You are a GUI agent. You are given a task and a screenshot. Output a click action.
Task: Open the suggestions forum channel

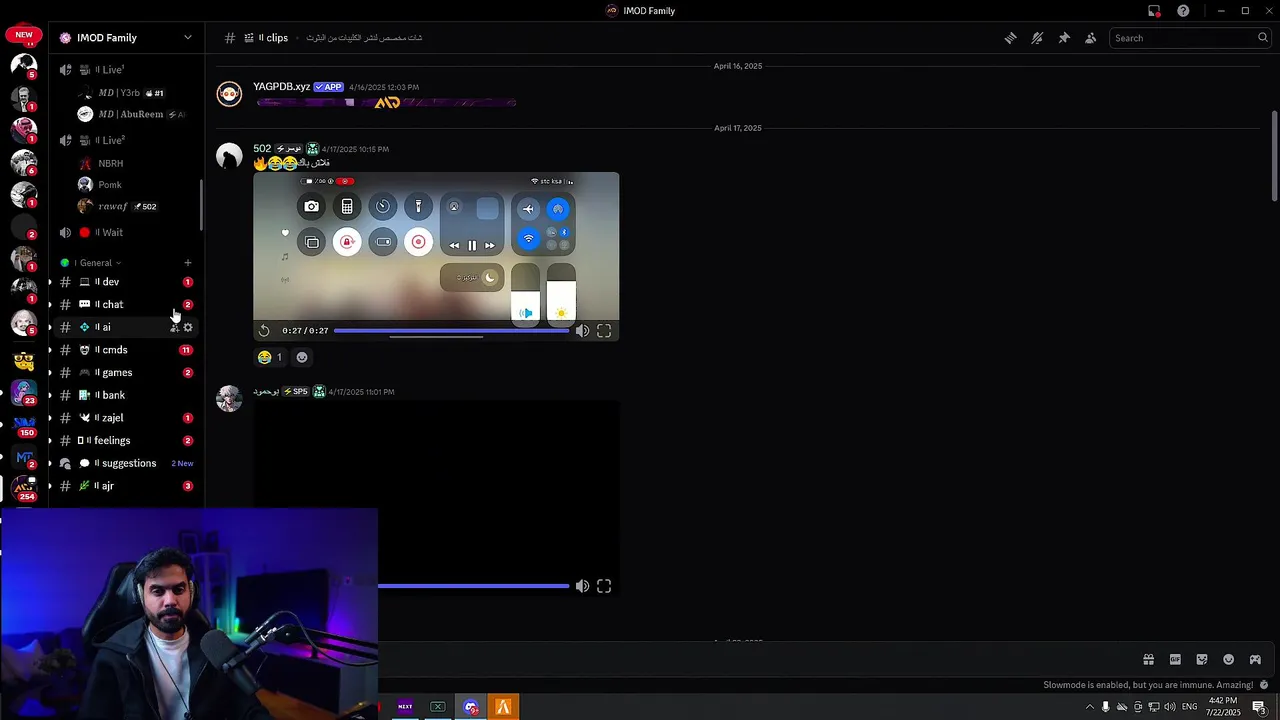tap(125, 463)
